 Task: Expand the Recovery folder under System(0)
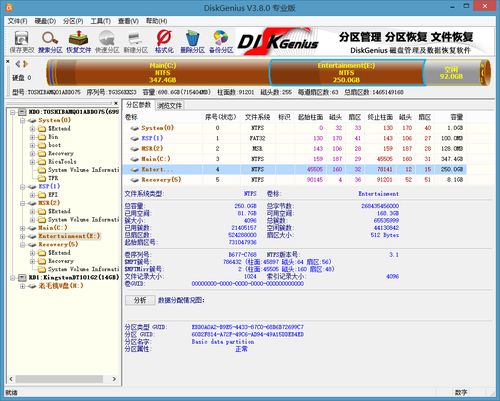[32, 154]
